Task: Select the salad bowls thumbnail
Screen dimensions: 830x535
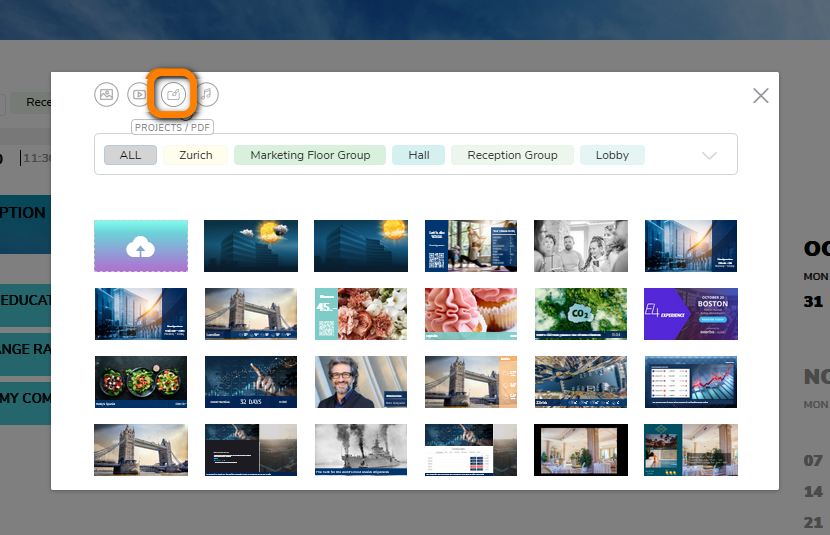Action: (140, 382)
